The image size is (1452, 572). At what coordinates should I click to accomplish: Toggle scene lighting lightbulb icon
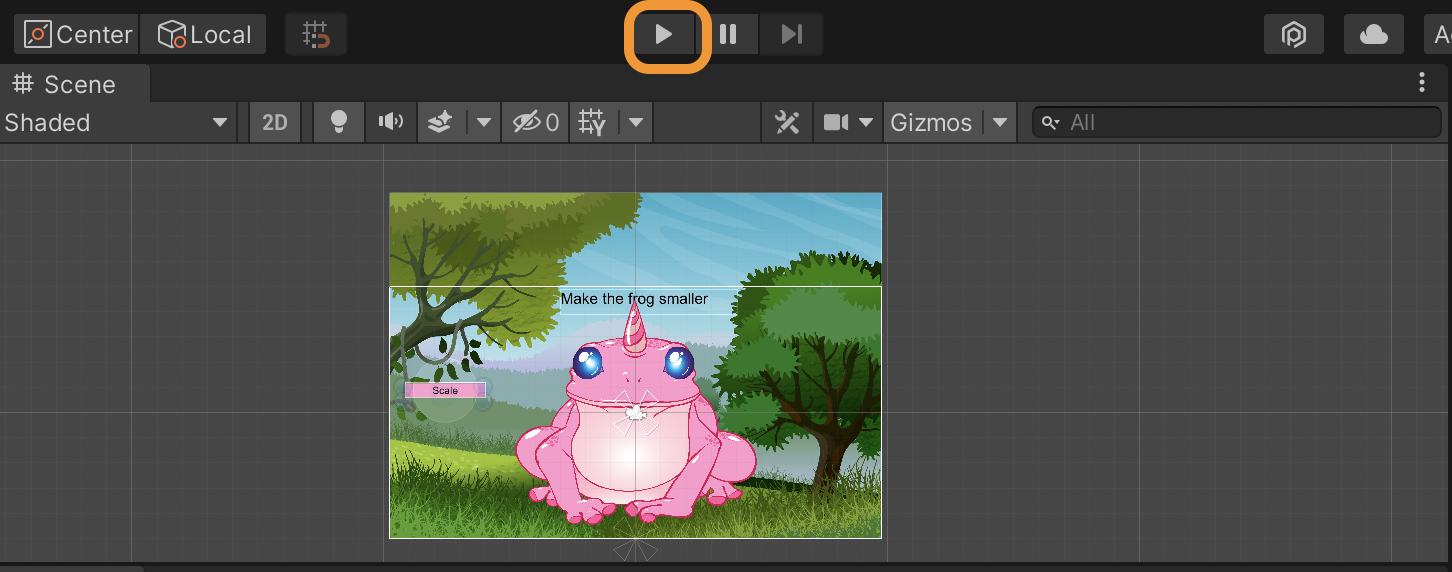339,123
